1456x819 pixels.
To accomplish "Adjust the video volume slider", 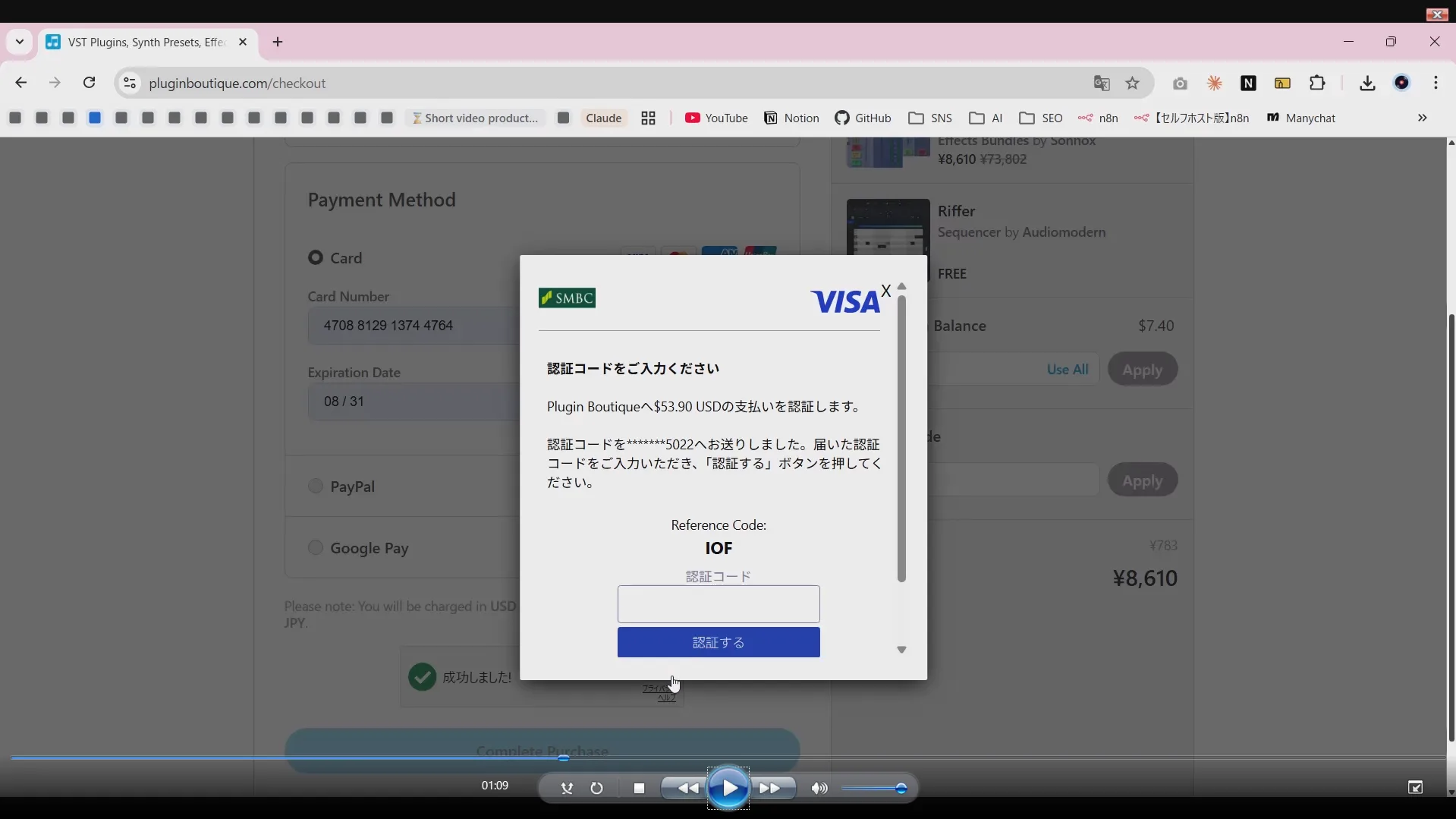I will 874,789.
